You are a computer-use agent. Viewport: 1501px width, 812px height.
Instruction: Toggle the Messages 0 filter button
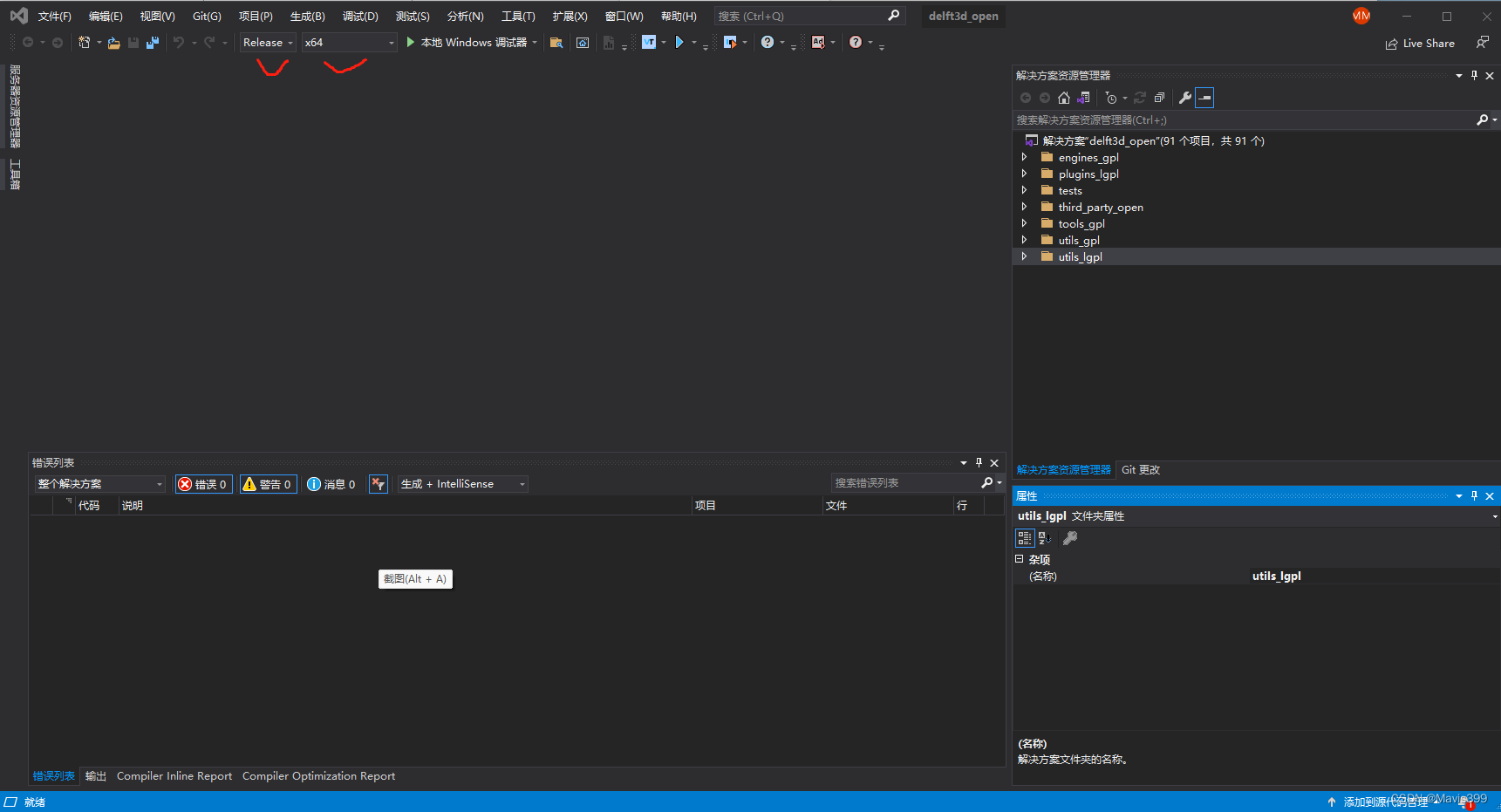pos(332,484)
